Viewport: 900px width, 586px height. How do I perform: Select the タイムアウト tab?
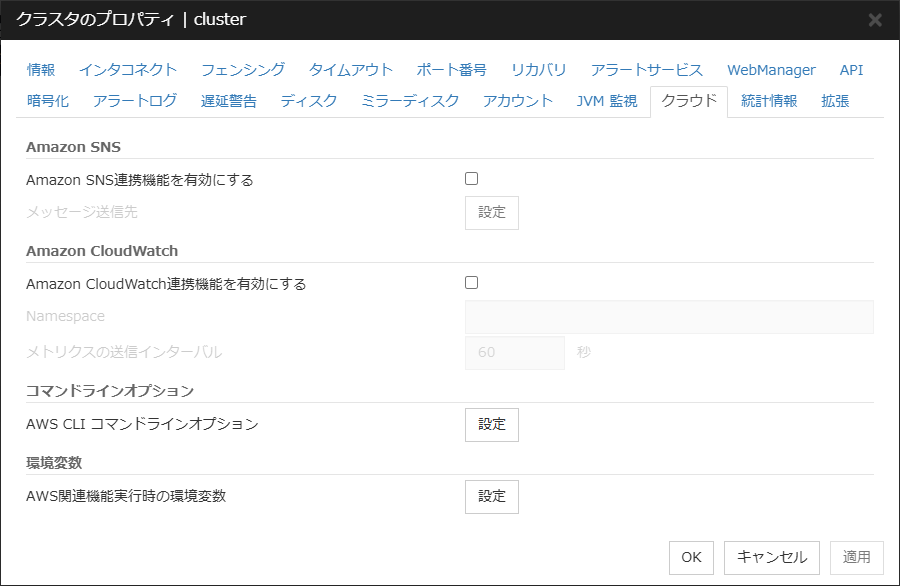click(x=351, y=70)
